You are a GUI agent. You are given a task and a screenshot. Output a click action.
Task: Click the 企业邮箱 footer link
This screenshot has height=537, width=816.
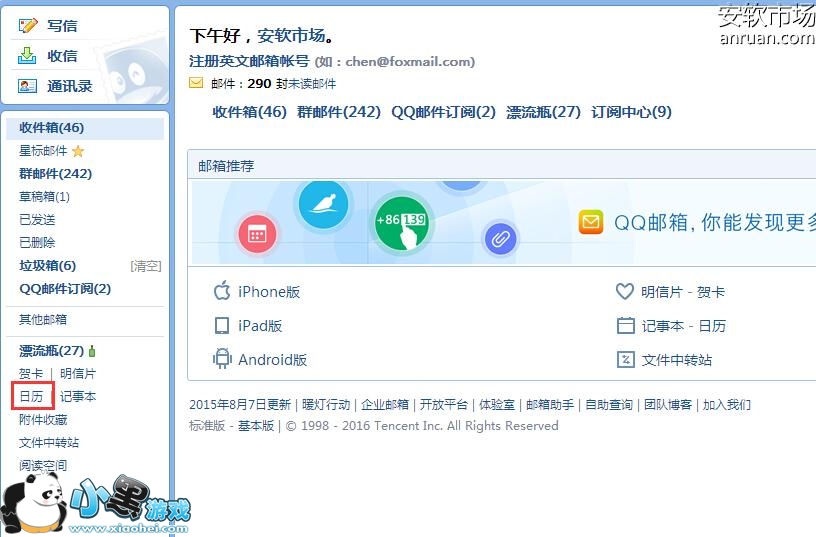(x=385, y=404)
